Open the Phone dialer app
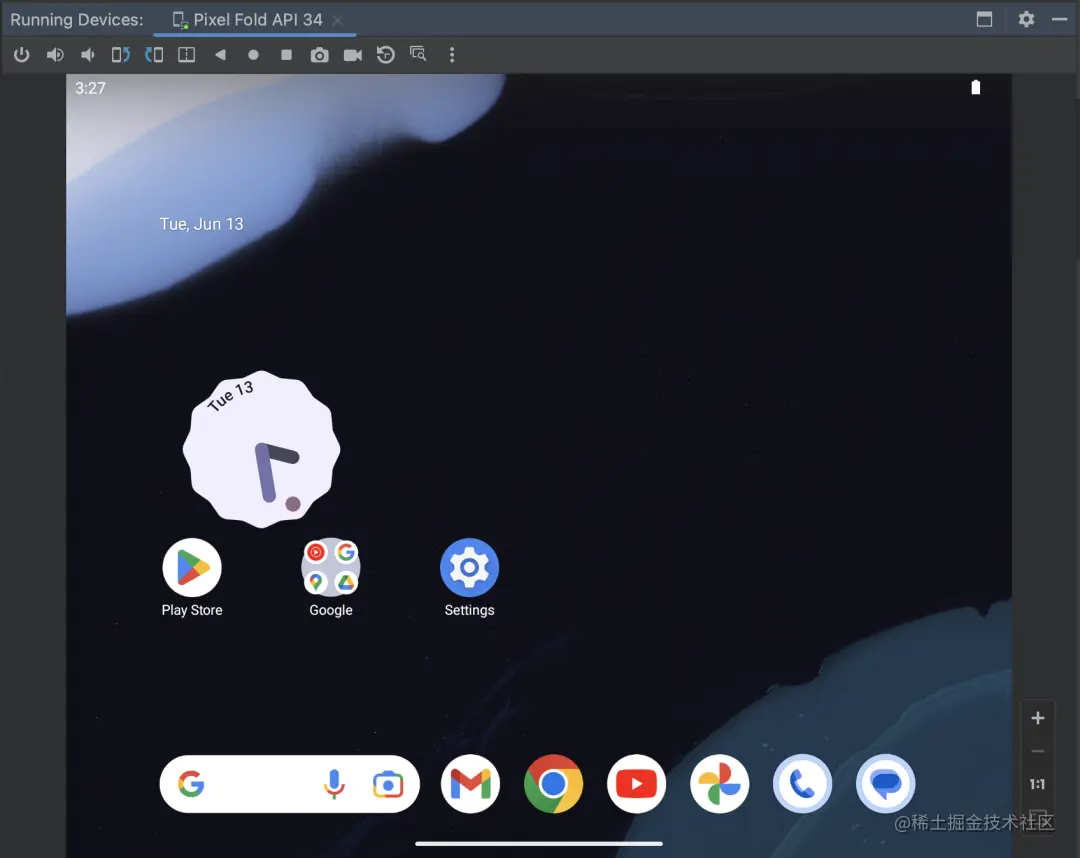 click(802, 784)
